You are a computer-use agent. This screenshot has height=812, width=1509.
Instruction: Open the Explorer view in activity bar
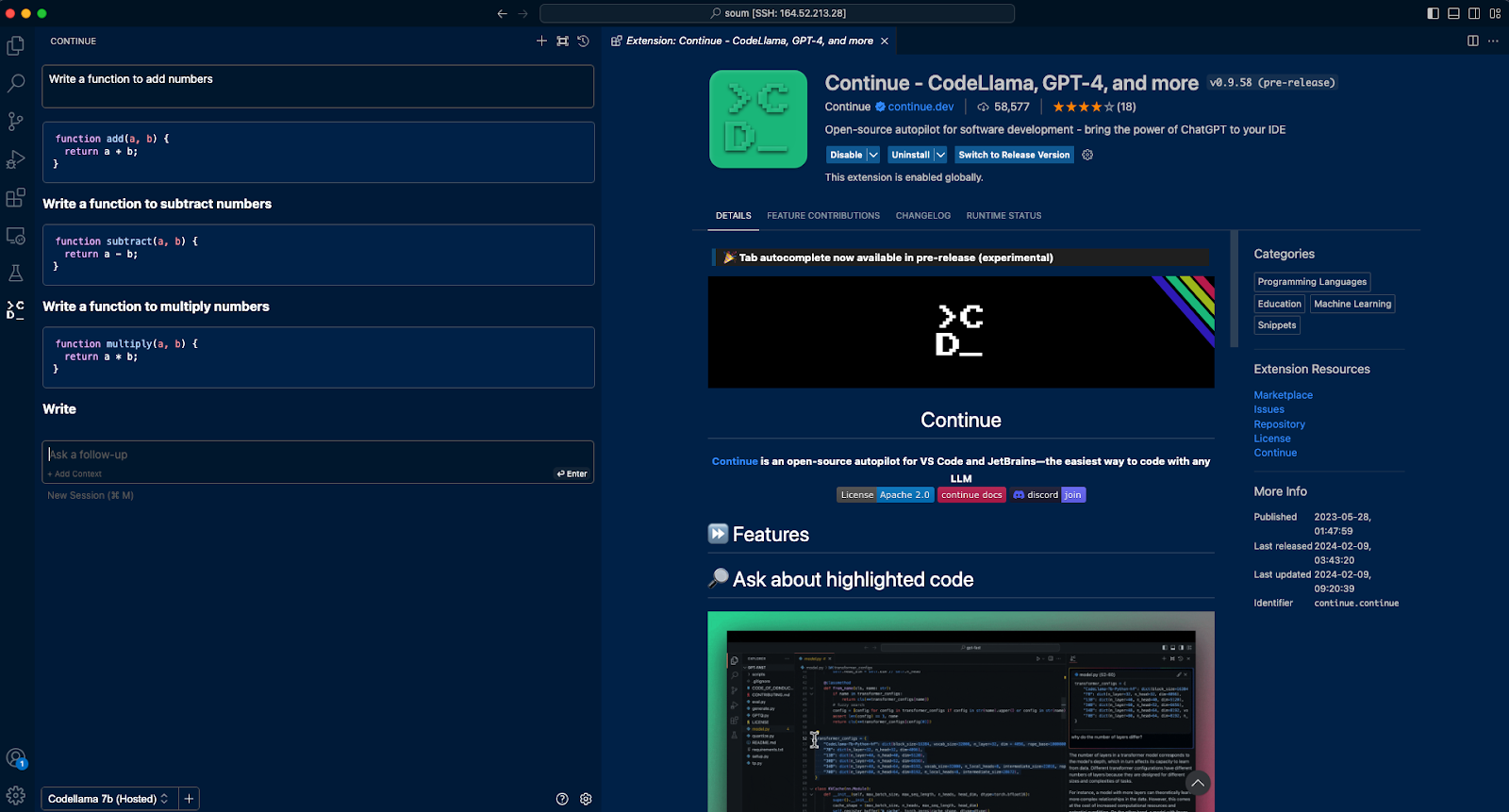[16, 45]
